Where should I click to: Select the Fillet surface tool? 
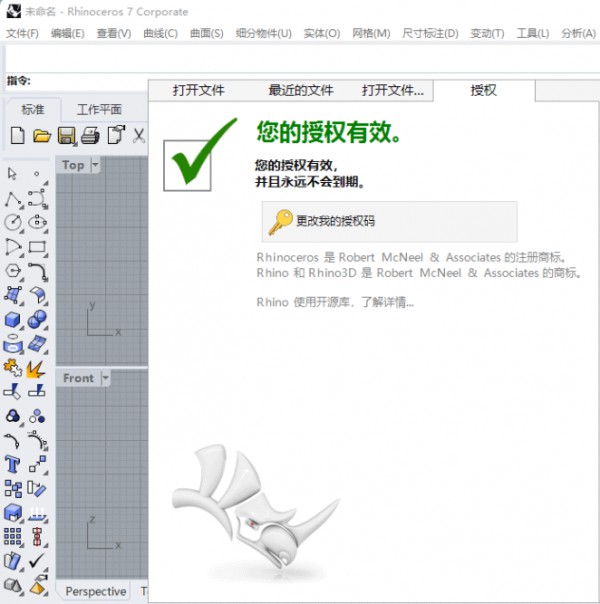37,295
